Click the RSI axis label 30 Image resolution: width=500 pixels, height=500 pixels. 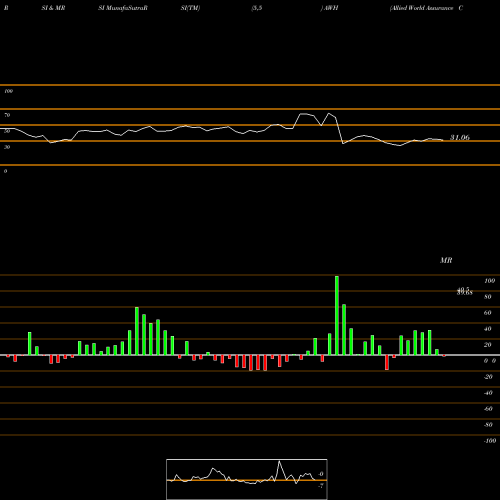click(7, 147)
